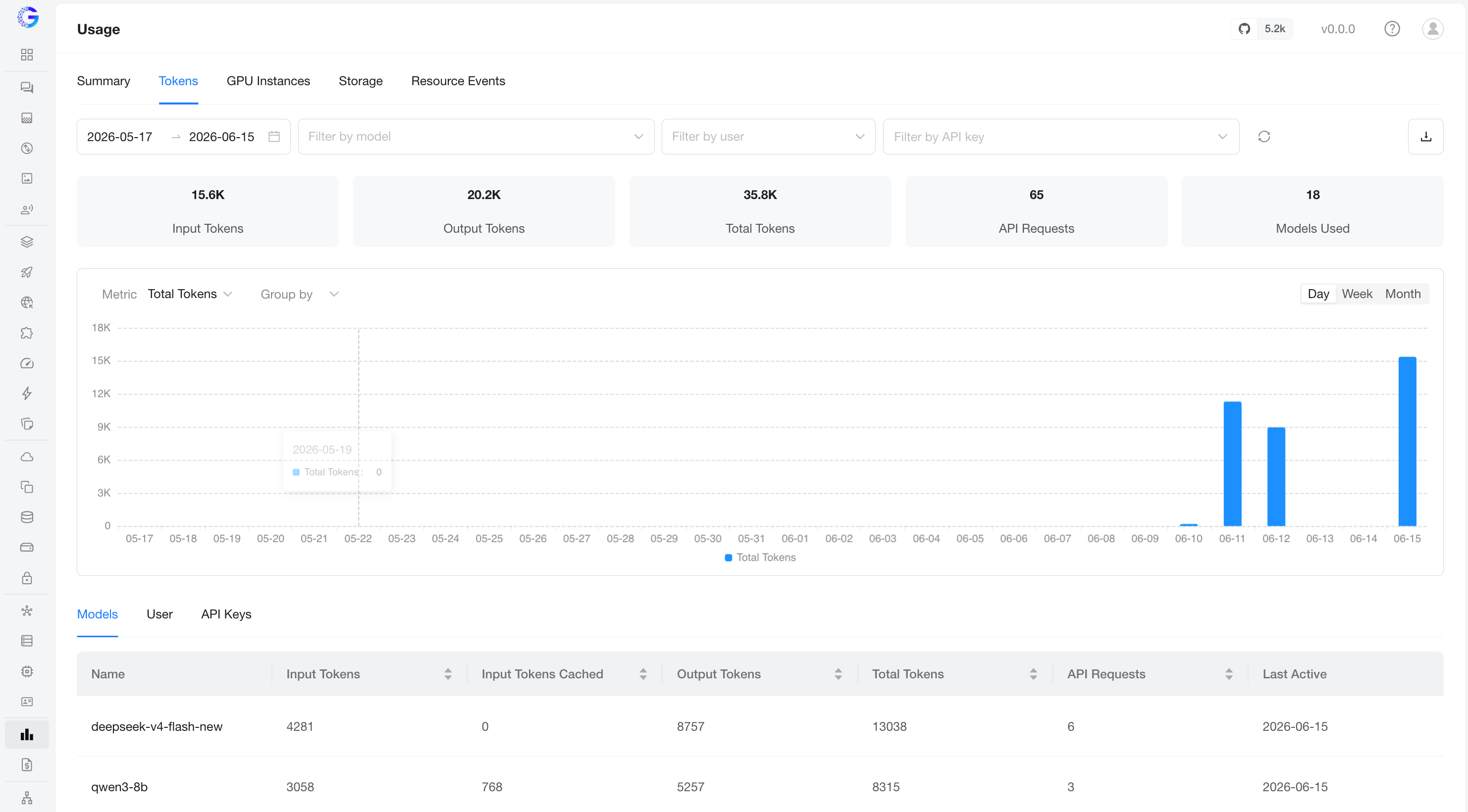Image resolution: width=1468 pixels, height=812 pixels.
Task: Open the GitHub repository icon
Action: tap(1244, 29)
